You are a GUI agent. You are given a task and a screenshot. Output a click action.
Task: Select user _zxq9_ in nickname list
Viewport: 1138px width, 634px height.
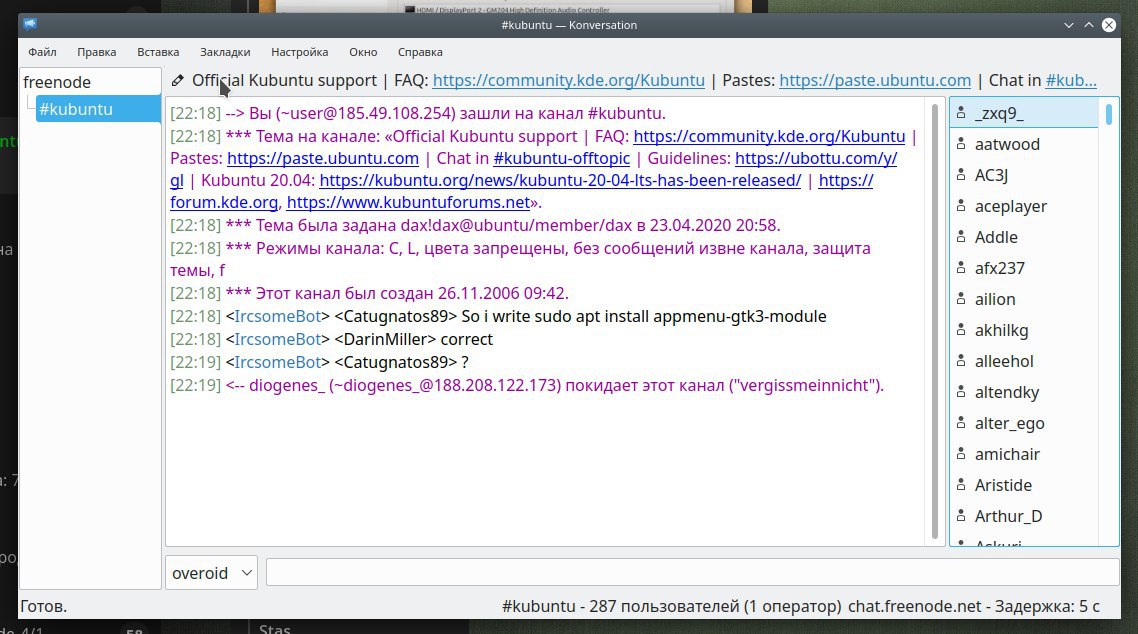tap(1024, 113)
